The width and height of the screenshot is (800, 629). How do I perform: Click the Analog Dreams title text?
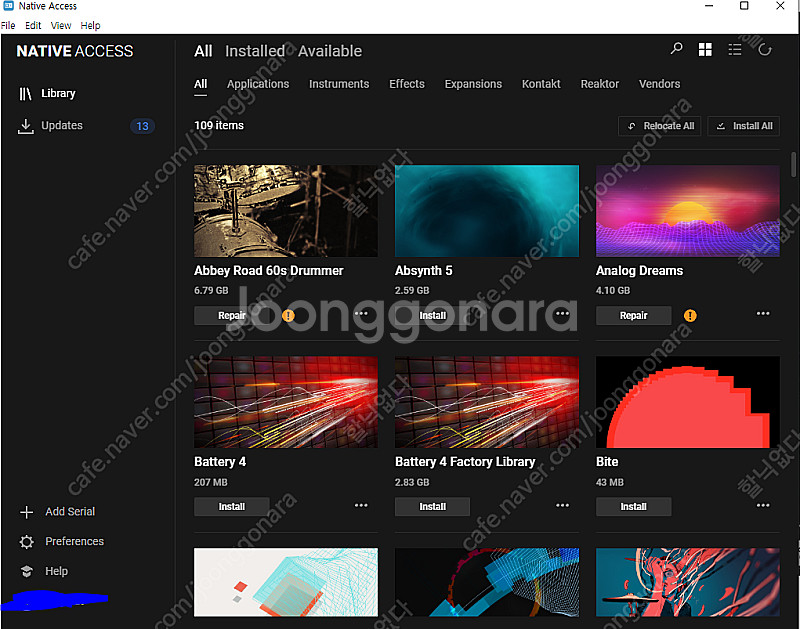tap(639, 271)
